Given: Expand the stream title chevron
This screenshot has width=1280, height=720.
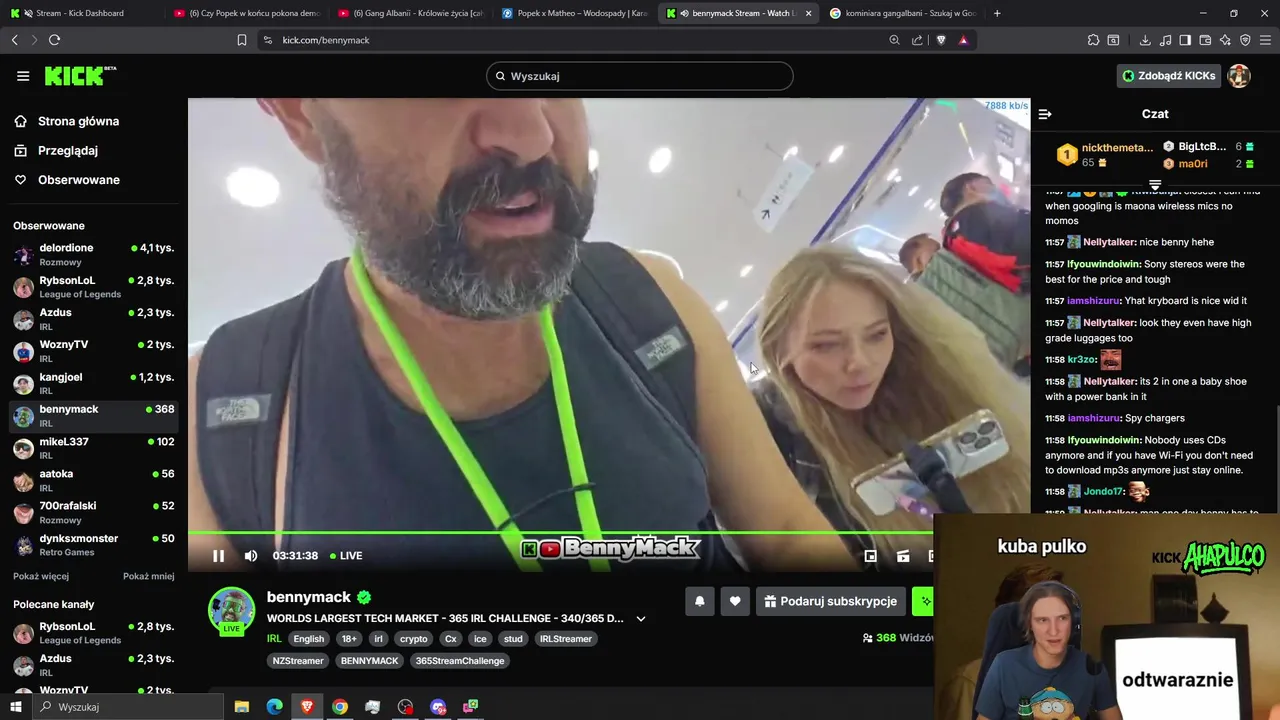Looking at the screenshot, I should (641, 618).
